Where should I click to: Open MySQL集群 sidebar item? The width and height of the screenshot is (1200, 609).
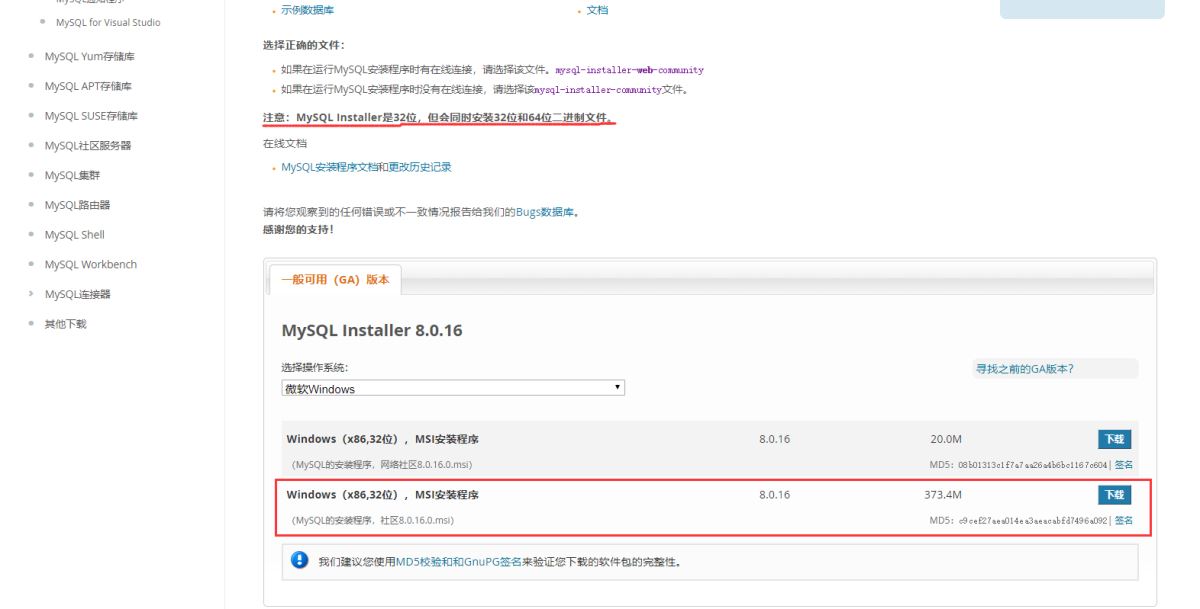pyautogui.click(x=70, y=176)
